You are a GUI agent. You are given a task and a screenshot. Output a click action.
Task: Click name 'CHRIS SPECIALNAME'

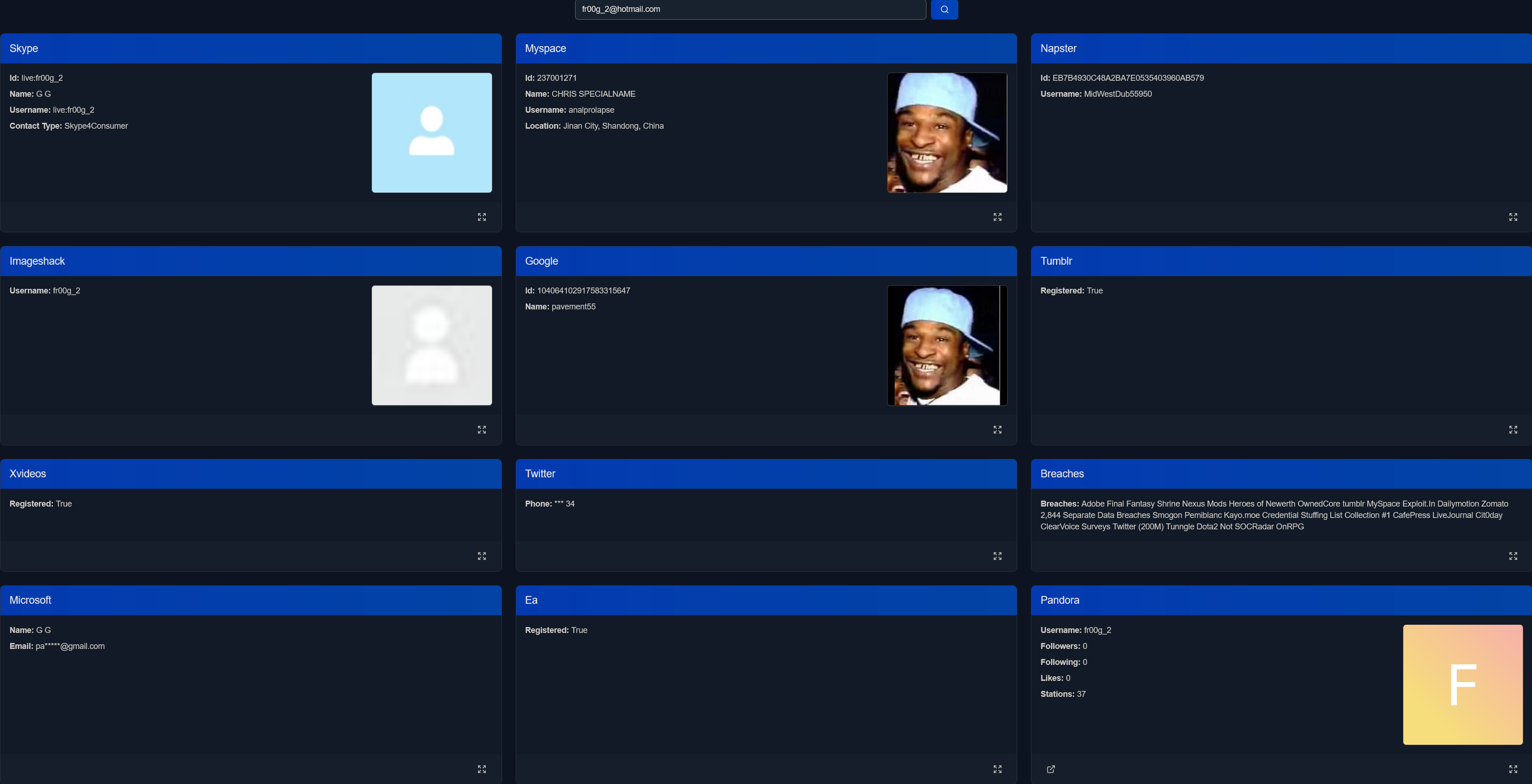tap(593, 94)
